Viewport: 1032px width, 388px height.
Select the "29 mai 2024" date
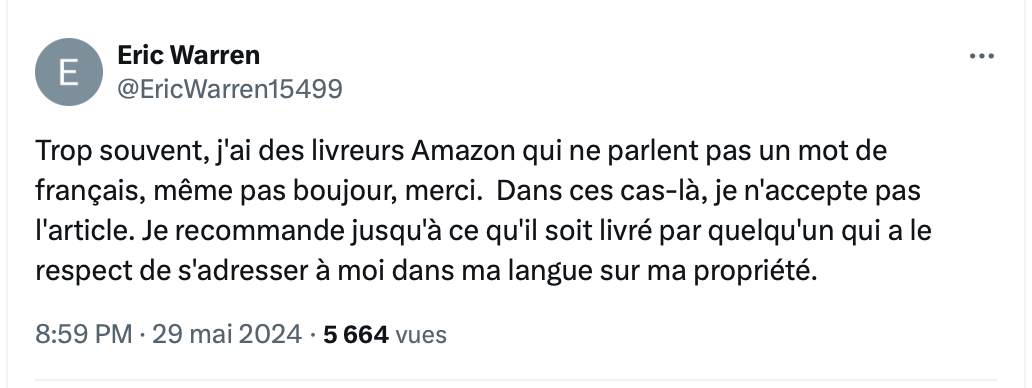[227, 335]
